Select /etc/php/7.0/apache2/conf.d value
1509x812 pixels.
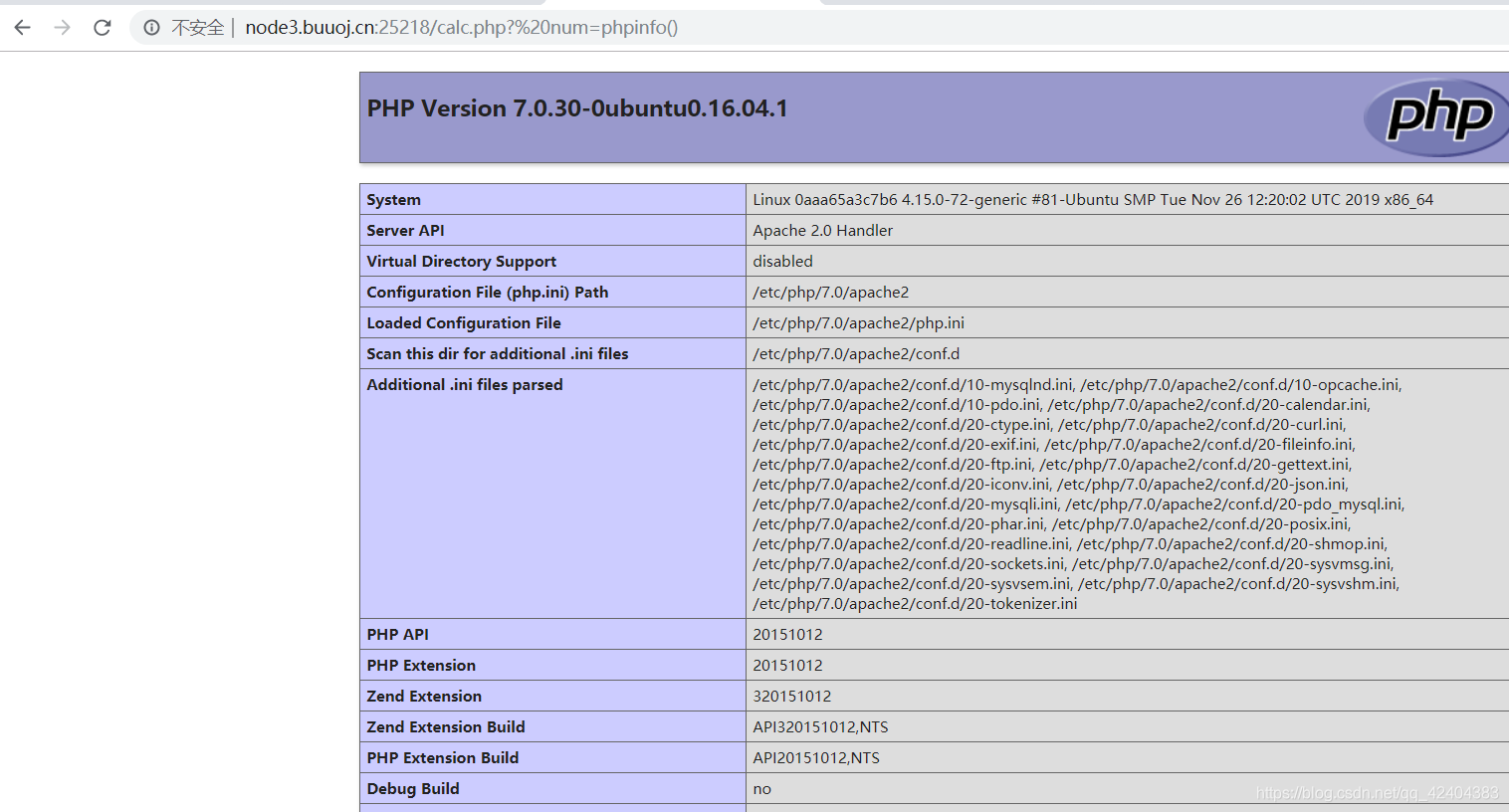tap(856, 354)
